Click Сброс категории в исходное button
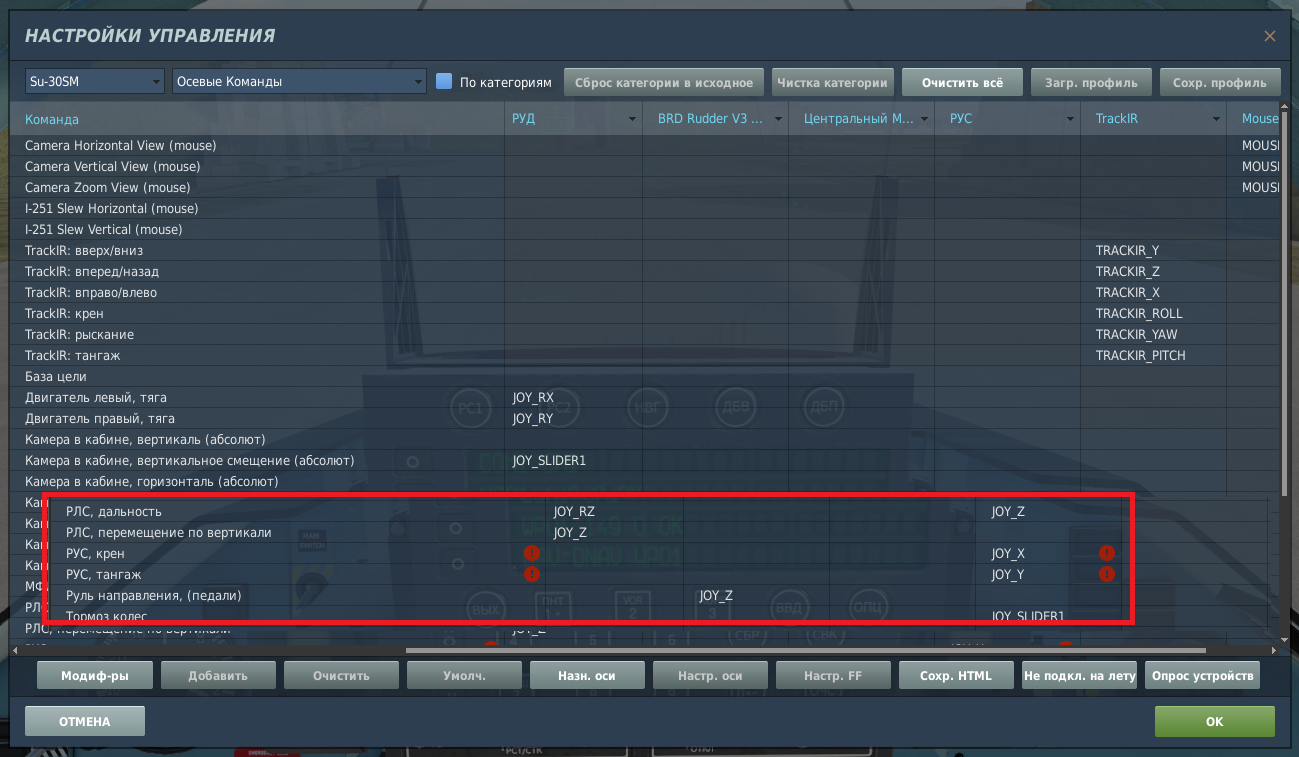Viewport: 1299px width, 757px height. [665, 82]
